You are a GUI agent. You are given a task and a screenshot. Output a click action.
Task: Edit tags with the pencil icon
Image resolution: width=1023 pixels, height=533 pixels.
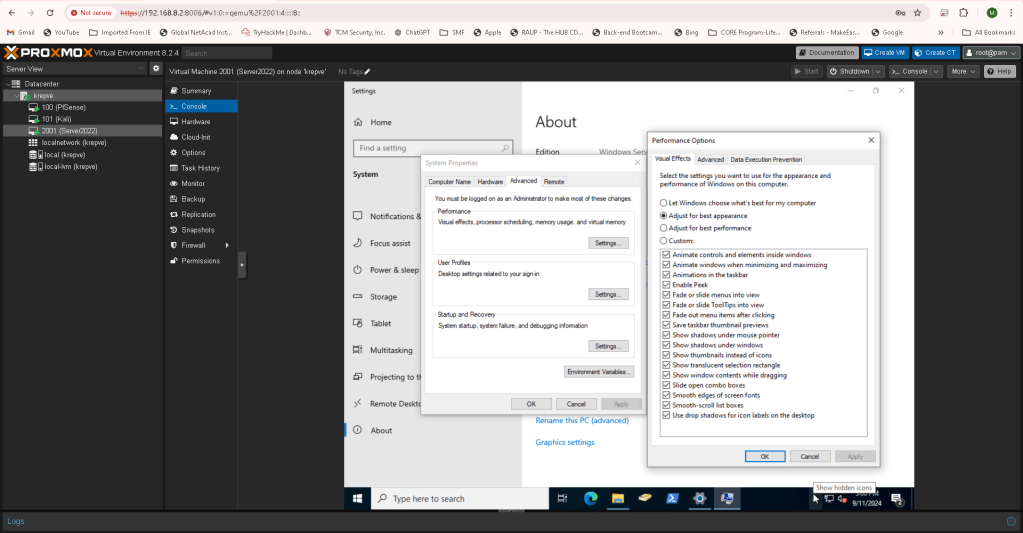coord(367,72)
